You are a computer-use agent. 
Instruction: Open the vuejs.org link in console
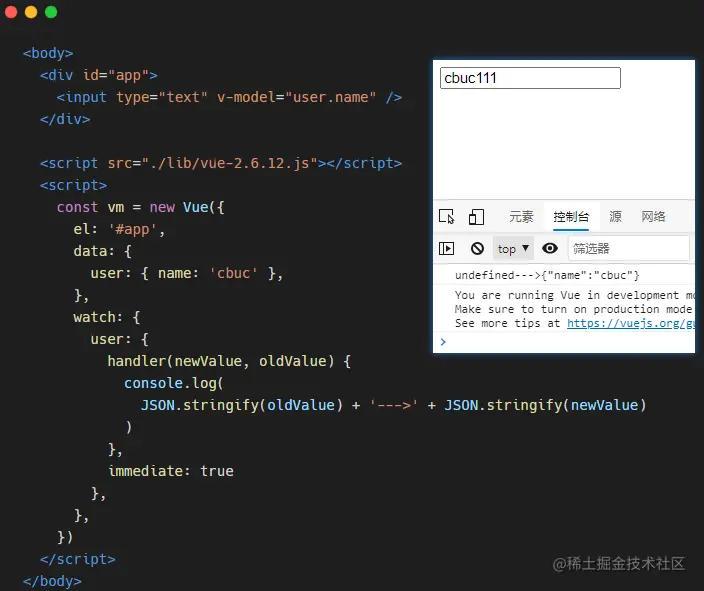pyautogui.click(x=630, y=323)
